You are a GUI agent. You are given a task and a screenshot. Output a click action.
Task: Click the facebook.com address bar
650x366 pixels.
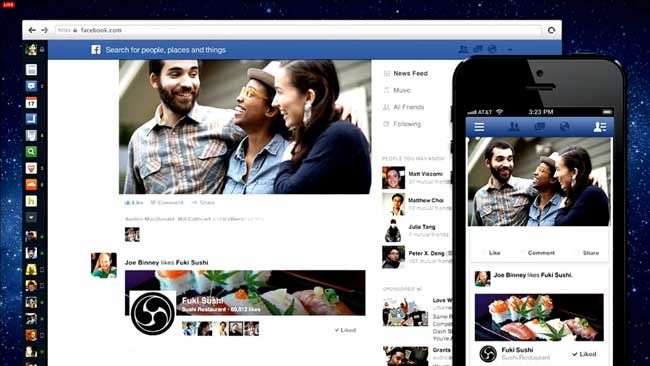click(298, 30)
